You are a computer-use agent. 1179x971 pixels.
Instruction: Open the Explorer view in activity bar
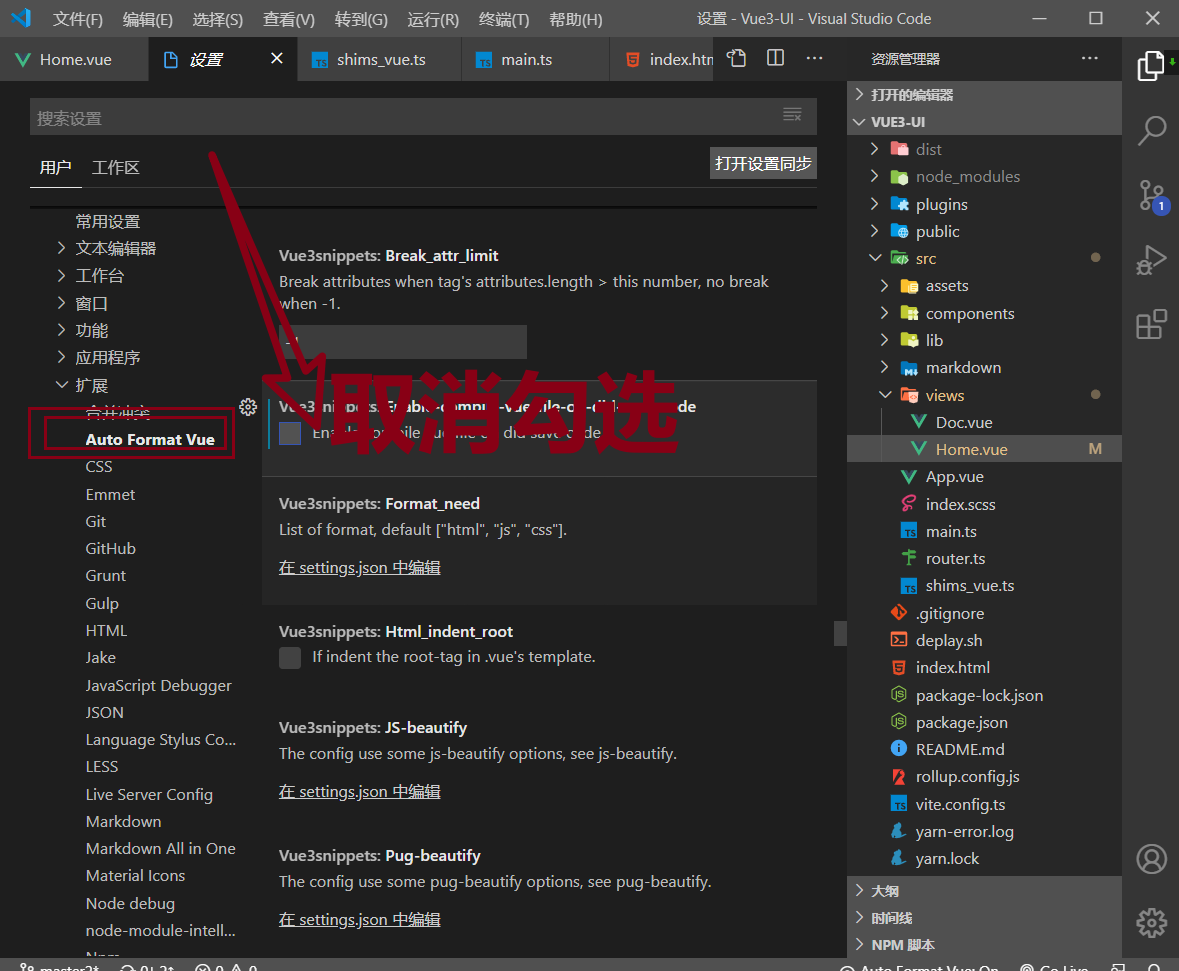tap(1150, 65)
